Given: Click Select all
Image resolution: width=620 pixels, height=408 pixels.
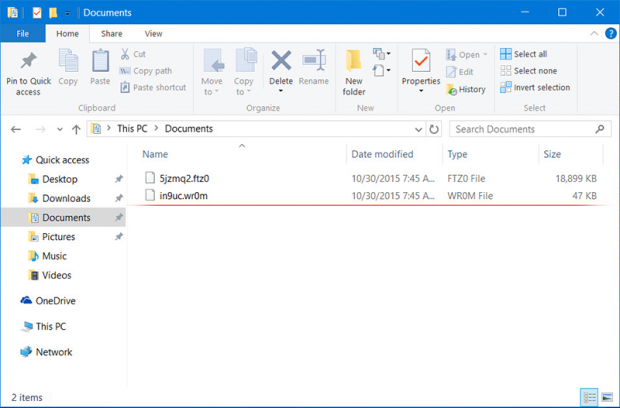Looking at the screenshot, I should [524, 54].
